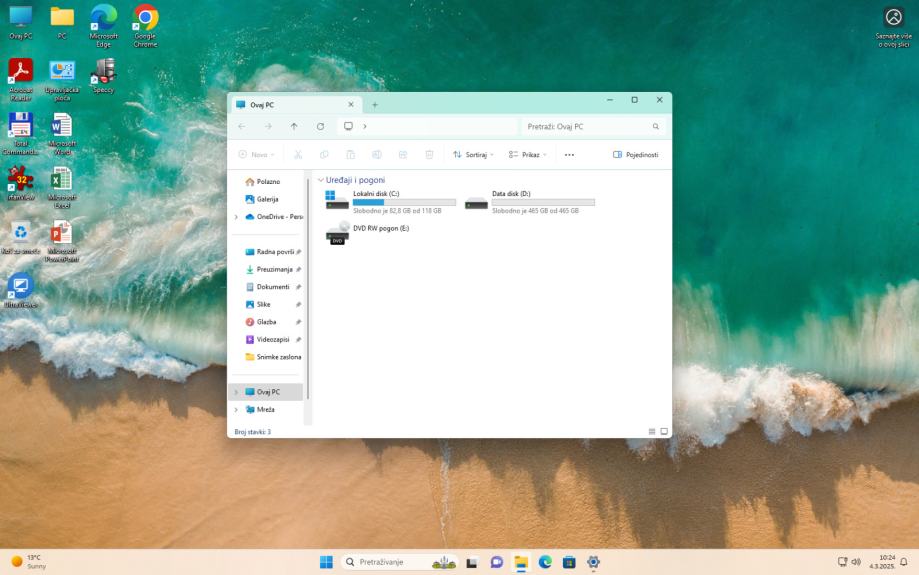The image size is (919, 575).
Task: Select UltraViewer desktop icon
Action: [21, 291]
